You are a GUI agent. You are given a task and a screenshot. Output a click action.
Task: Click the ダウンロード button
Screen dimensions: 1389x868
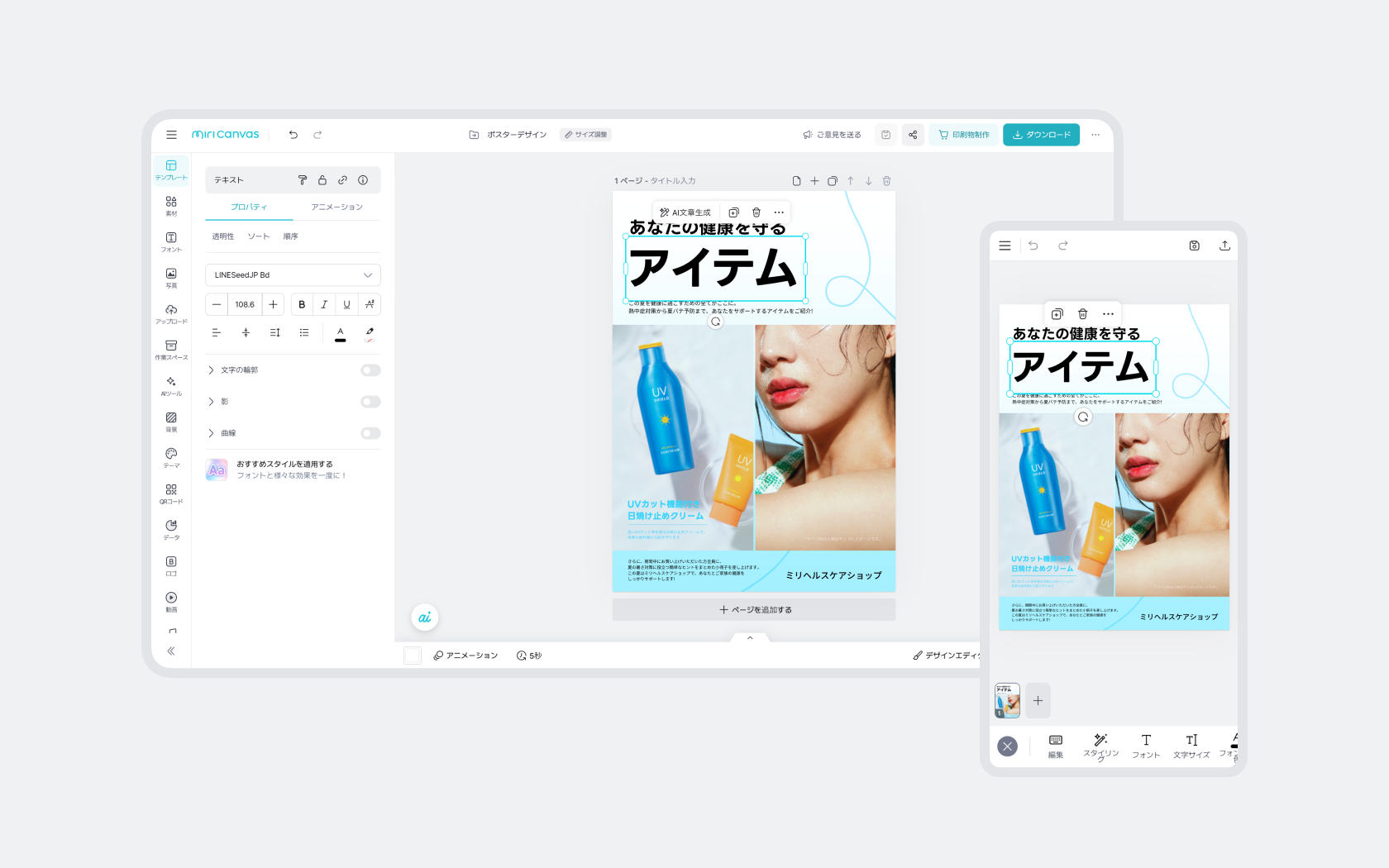tap(1041, 135)
